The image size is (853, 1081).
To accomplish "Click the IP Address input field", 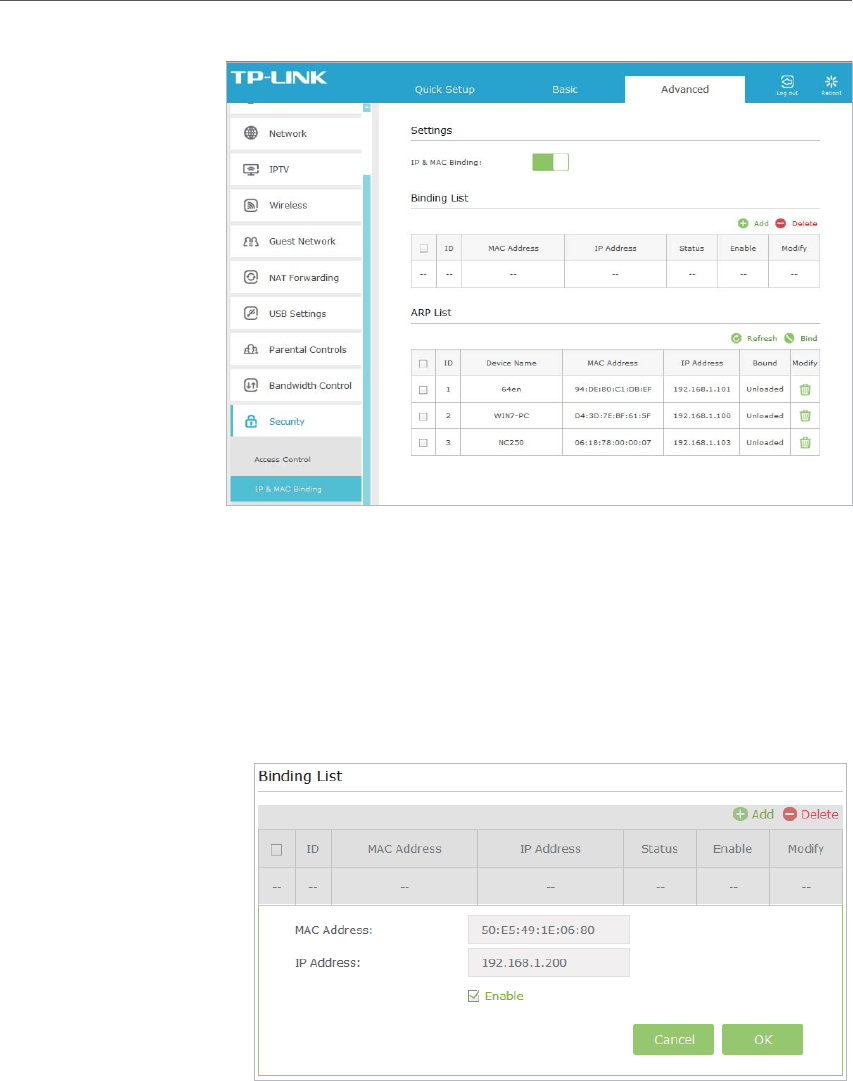I will click(548, 962).
